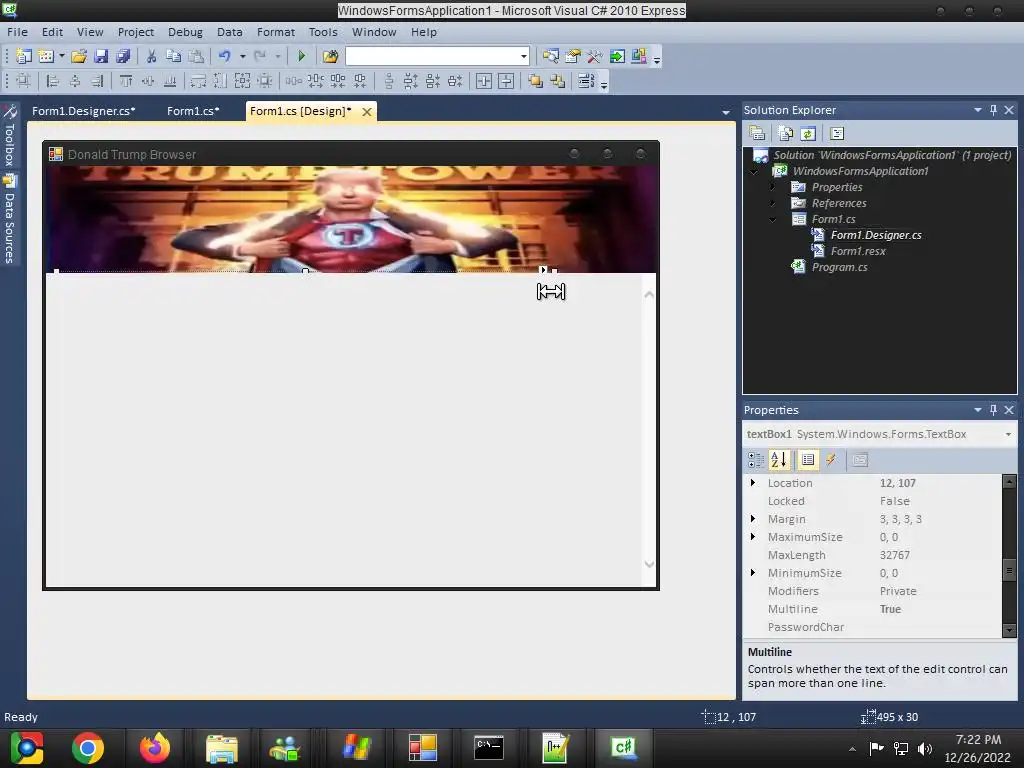Click the Center Vertically layout icon
This screenshot has height=768, width=1024.
[x=506, y=81]
